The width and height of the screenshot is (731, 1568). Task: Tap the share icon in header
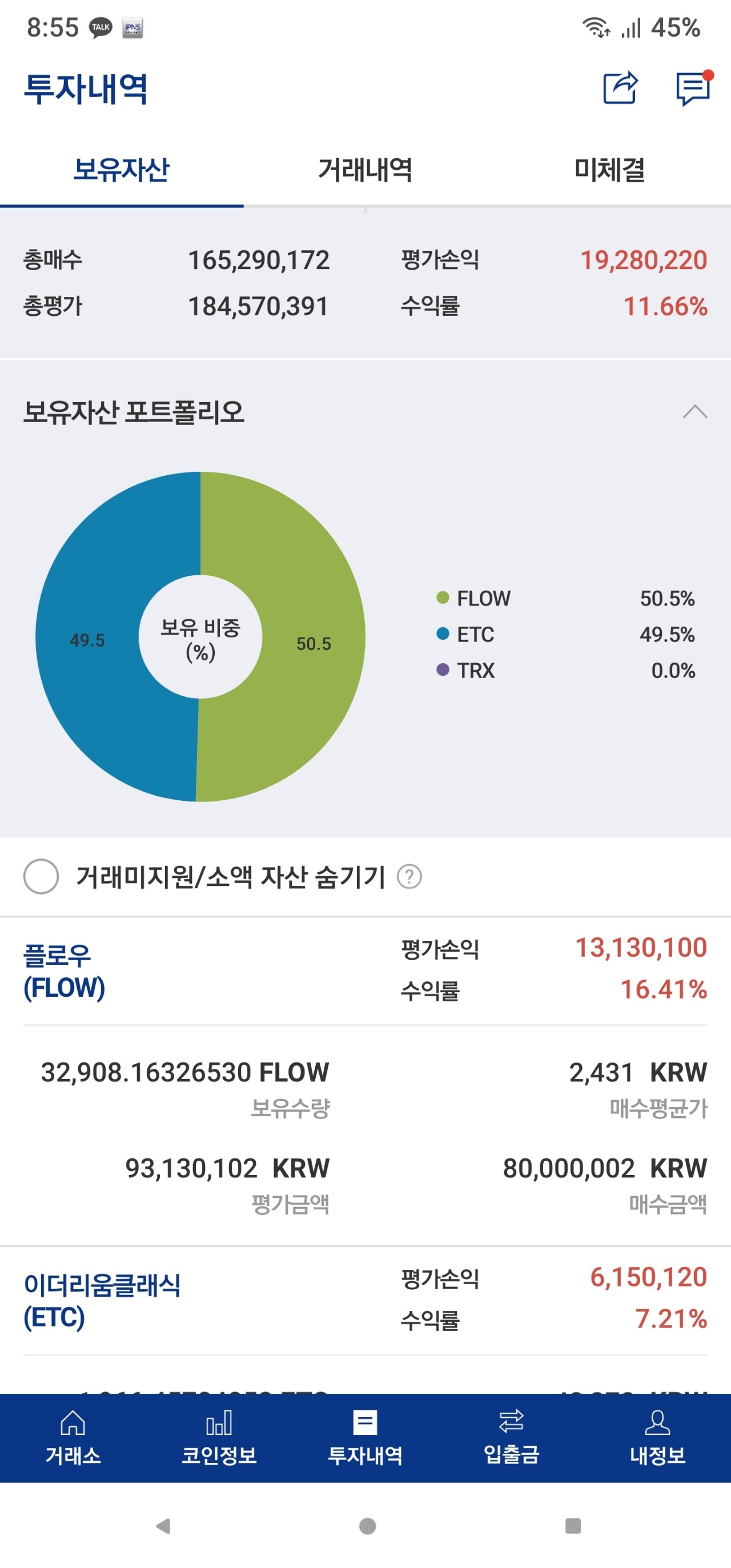pos(620,89)
